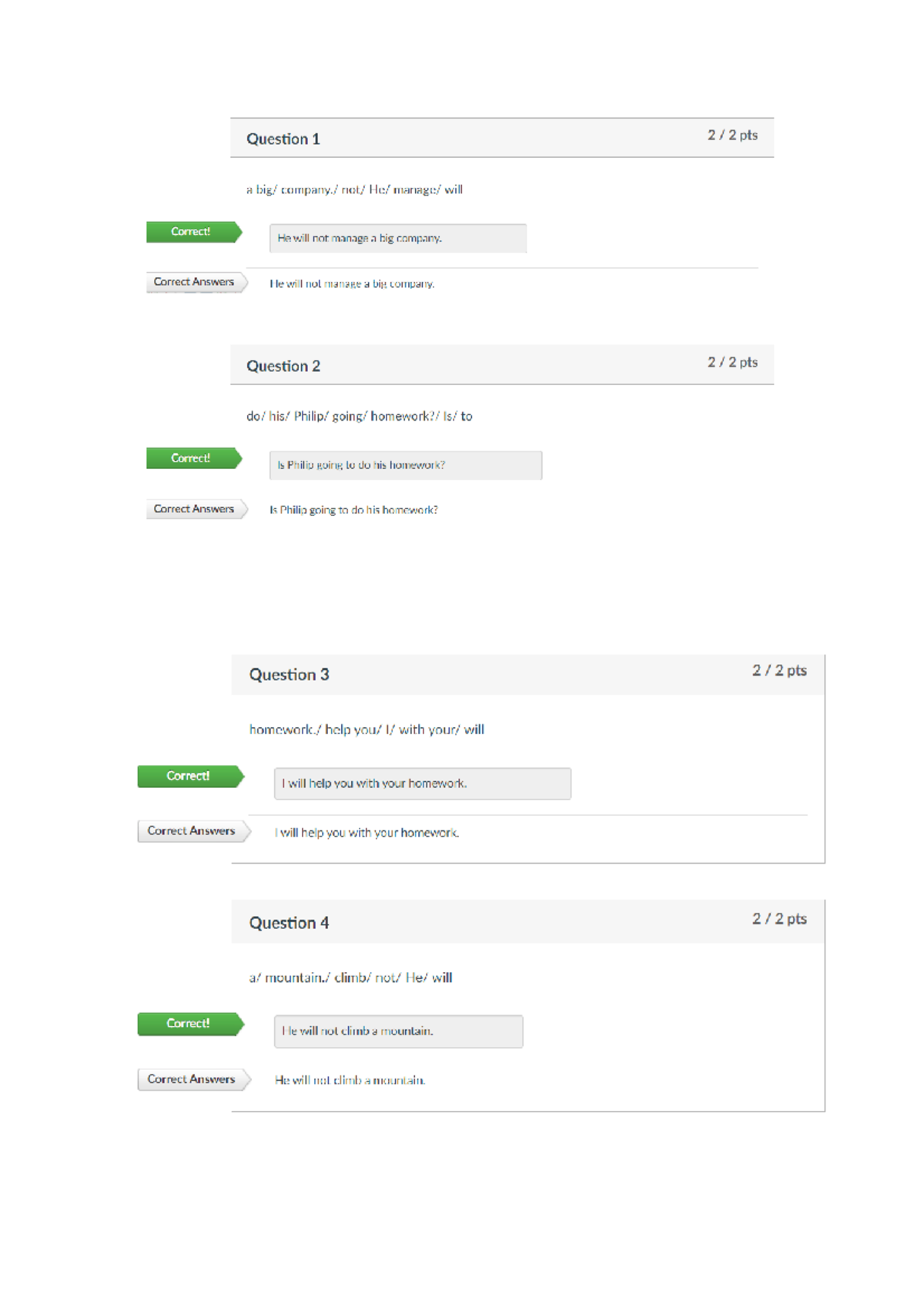Viewport: 924px width, 1308px height.
Task: Select the Correct Answers label under Question 4
Action: tap(192, 1079)
